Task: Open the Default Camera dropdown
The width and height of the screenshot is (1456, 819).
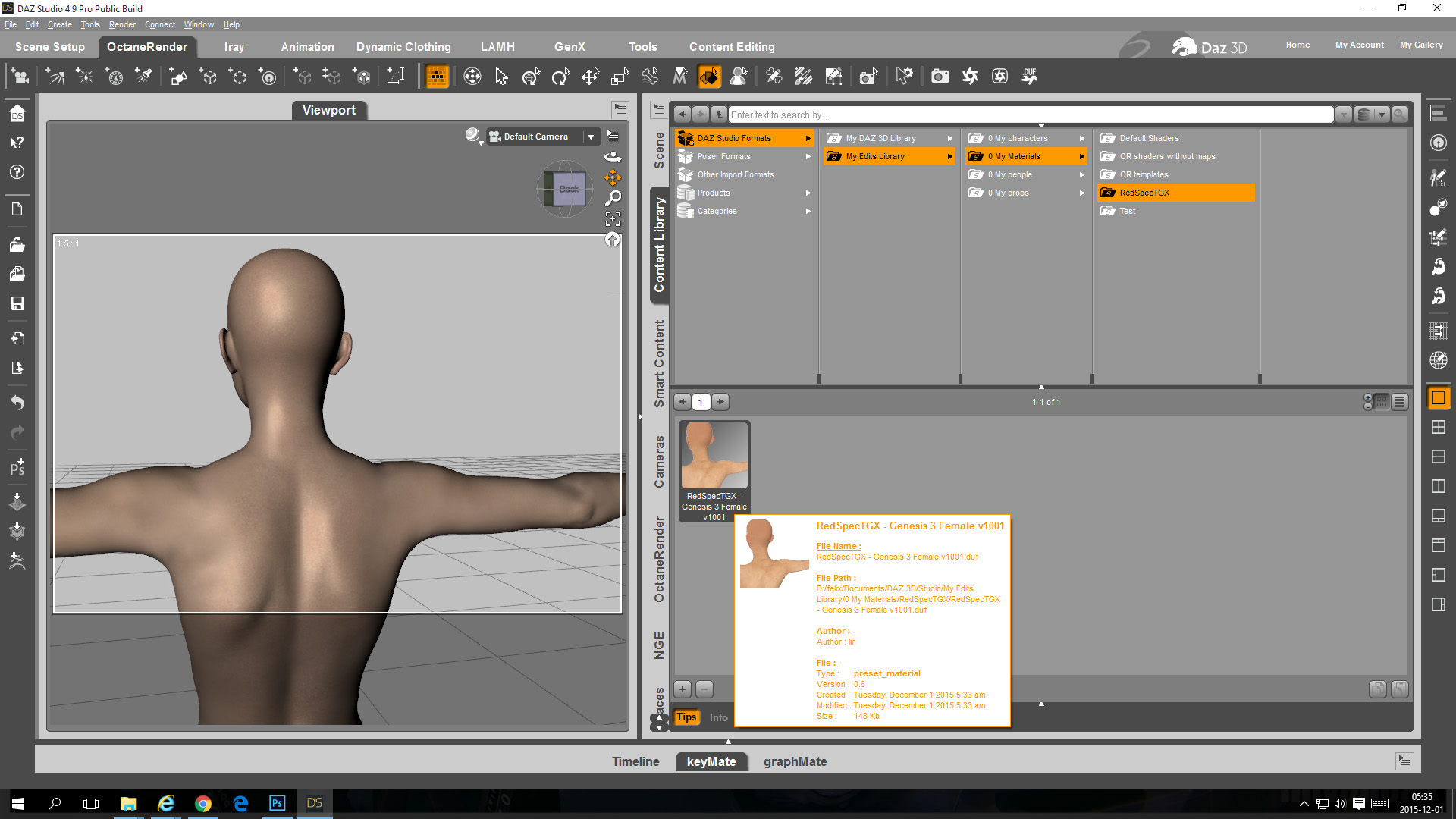Action: coord(591,136)
